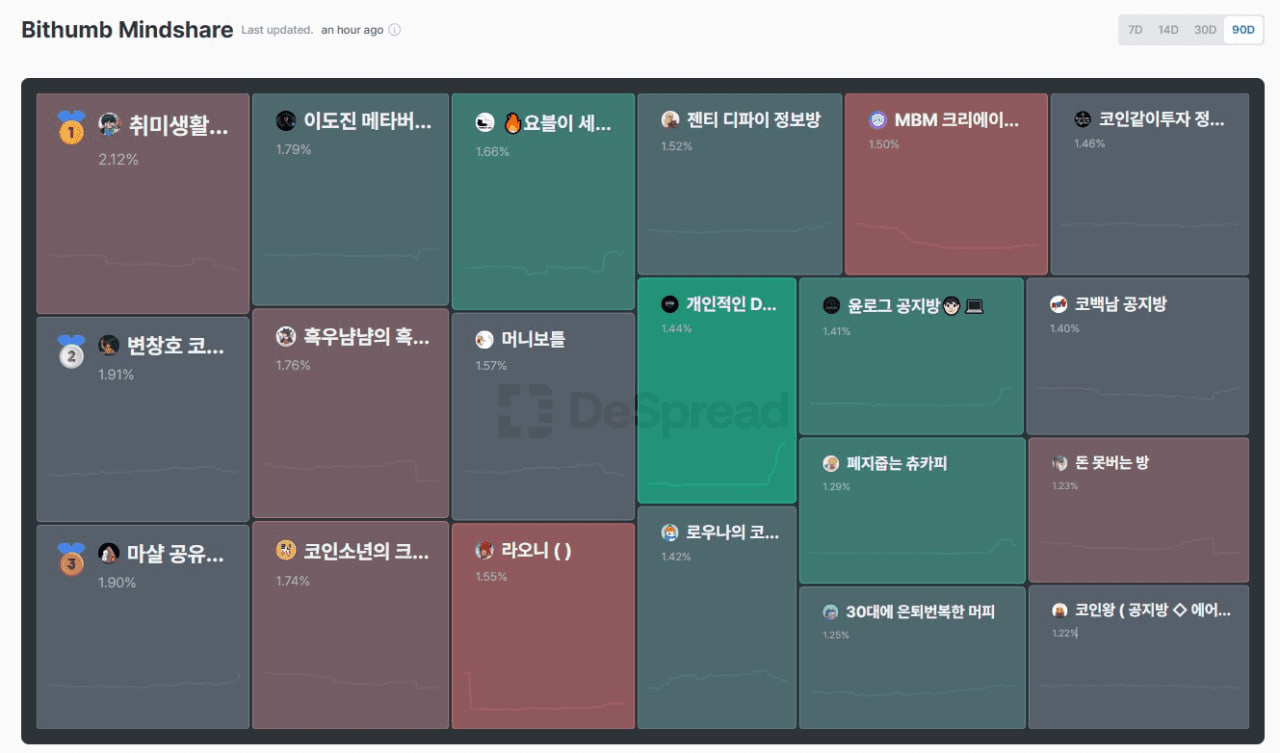
Task: Click the MBM 크리에이 channel name
Action: pyautogui.click(x=957, y=120)
